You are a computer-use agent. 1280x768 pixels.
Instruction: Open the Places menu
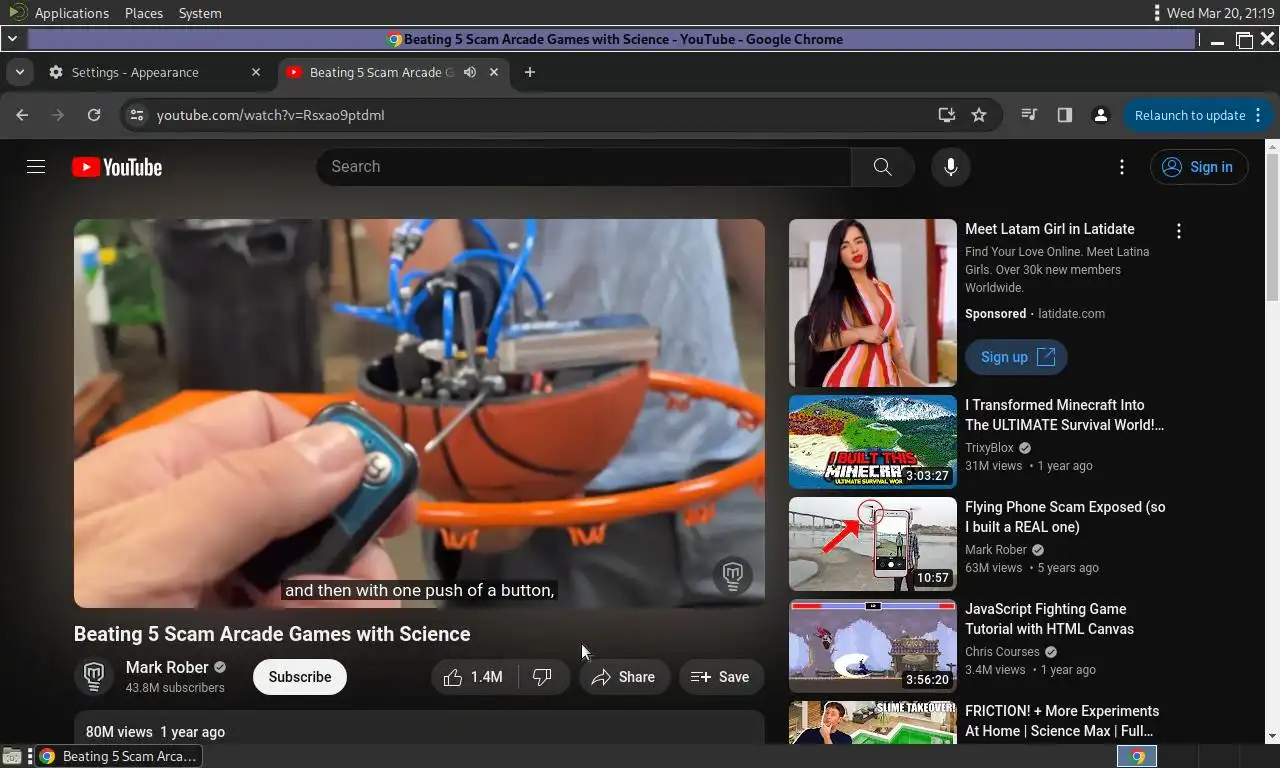click(144, 13)
